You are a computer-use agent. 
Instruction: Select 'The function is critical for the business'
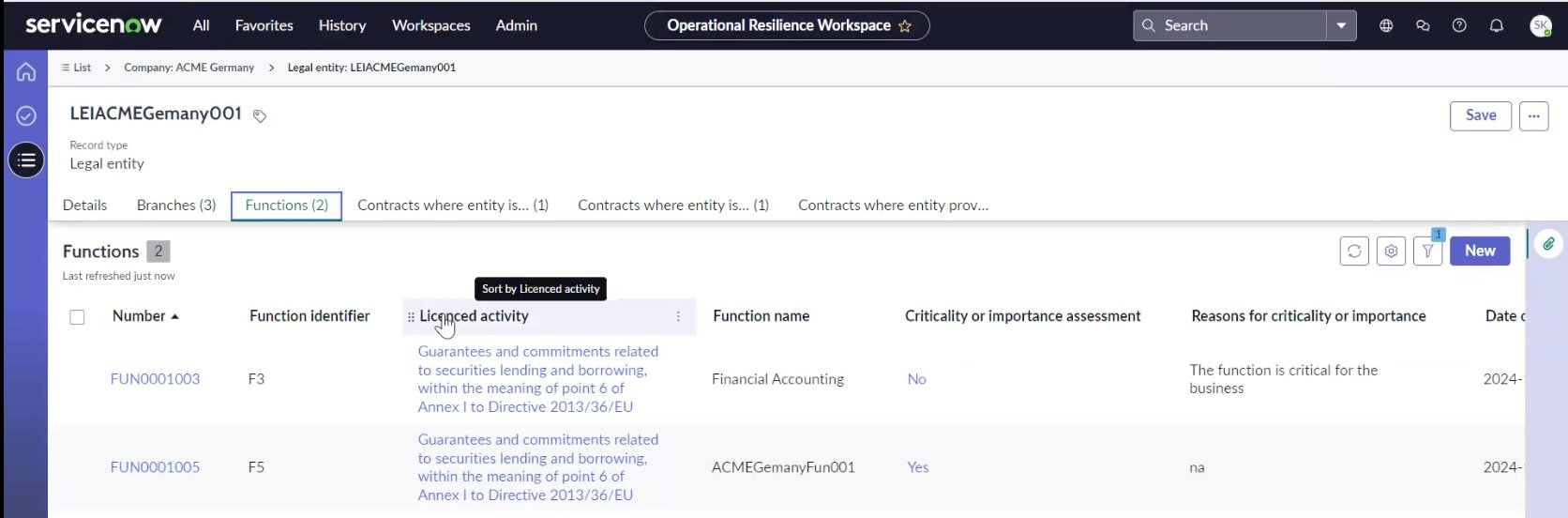(x=1283, y=379)
